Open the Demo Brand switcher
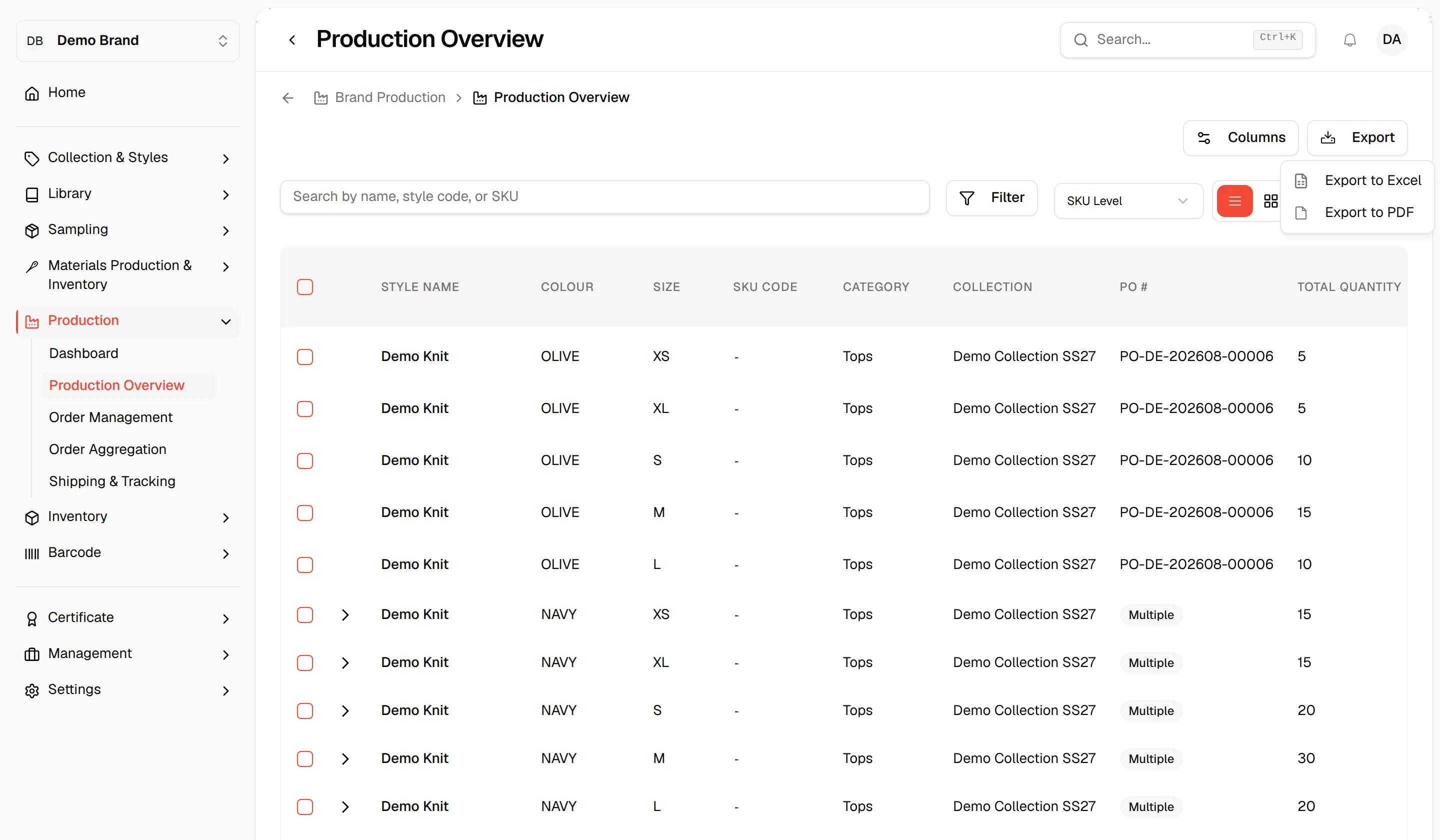 [x=128, y=40]
